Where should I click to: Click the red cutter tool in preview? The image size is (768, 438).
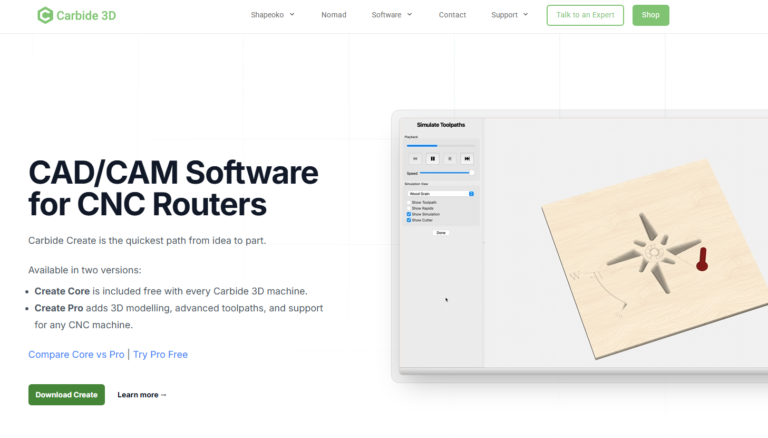click(x=702, y=259)
